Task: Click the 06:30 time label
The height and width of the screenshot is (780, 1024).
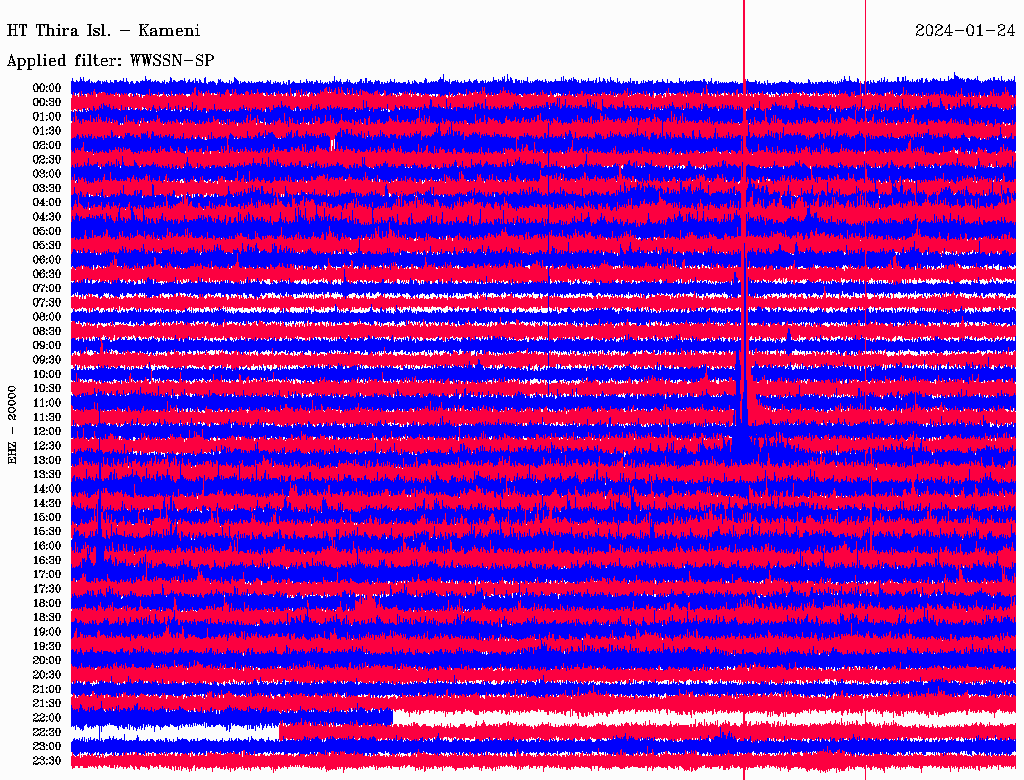Action: [47, 274]
